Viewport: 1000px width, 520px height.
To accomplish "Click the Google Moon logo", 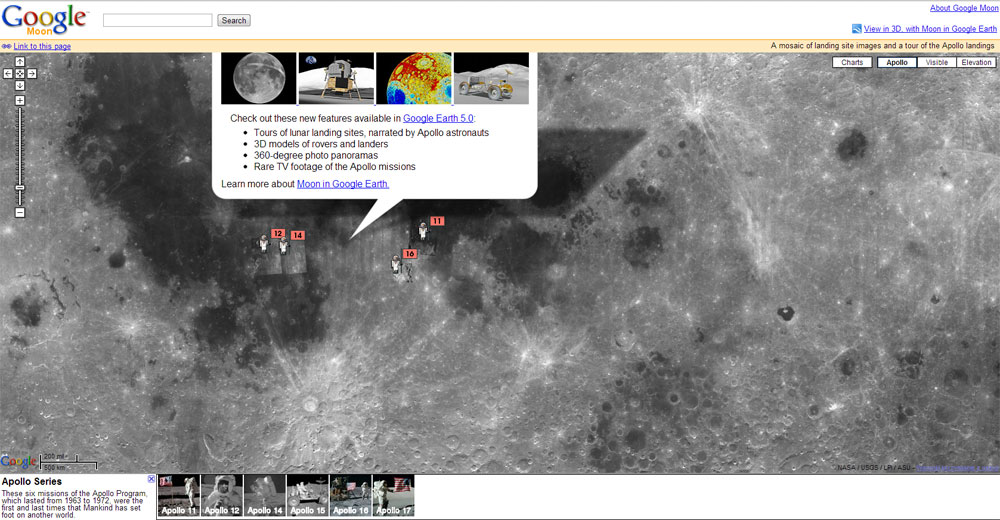I will coord(45,20).
